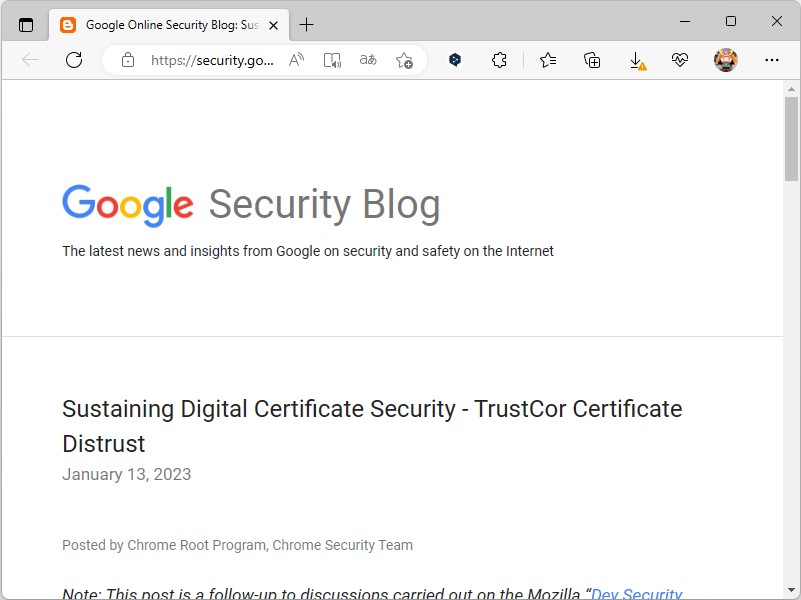801x600 pixels.
Task: View site security information in address bar
Action: coord(127,60)
